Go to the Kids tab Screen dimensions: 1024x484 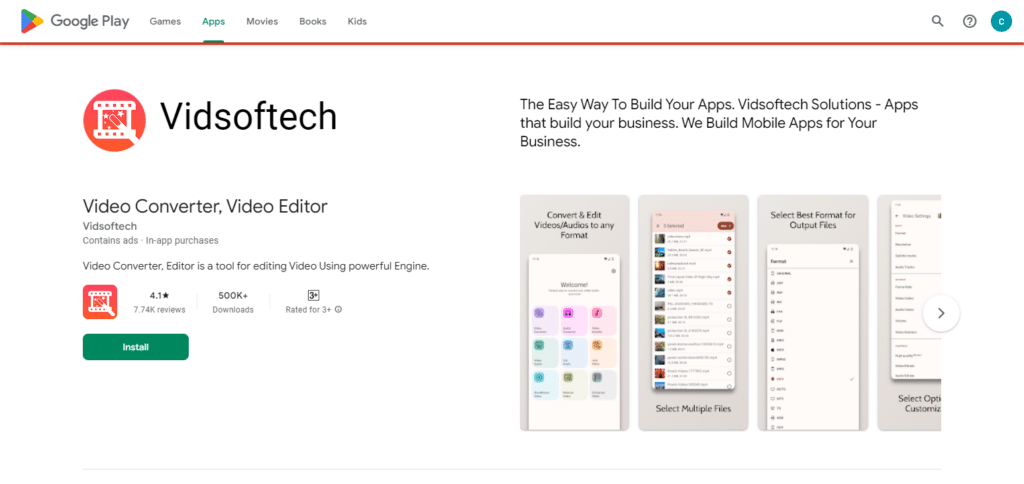[x=357, y=22]
